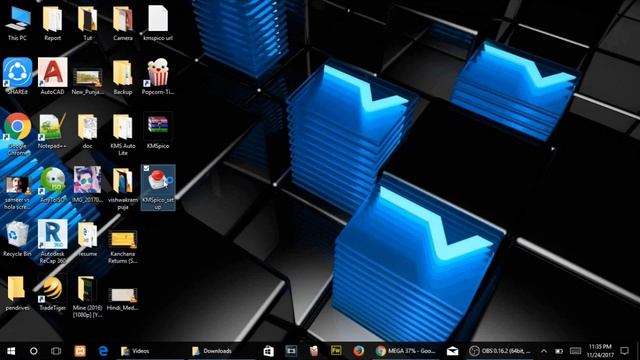Open the clock showing 11:35 PM
The image size is (640, 360).
pyautogui.click(x=600, y=351)
